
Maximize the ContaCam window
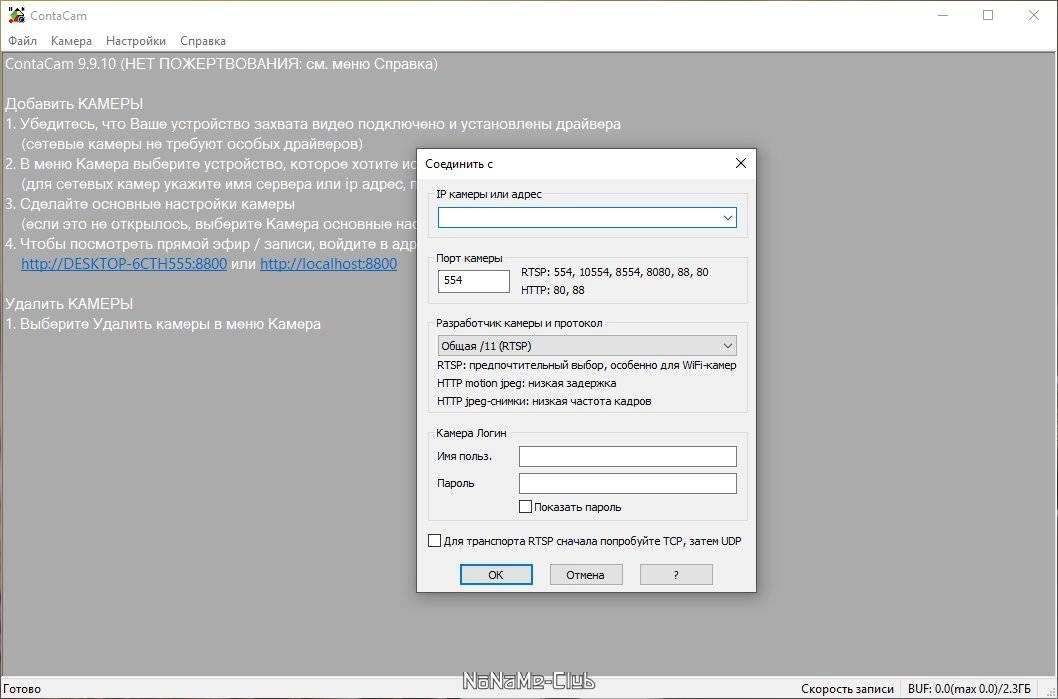[x=989, y=15]
